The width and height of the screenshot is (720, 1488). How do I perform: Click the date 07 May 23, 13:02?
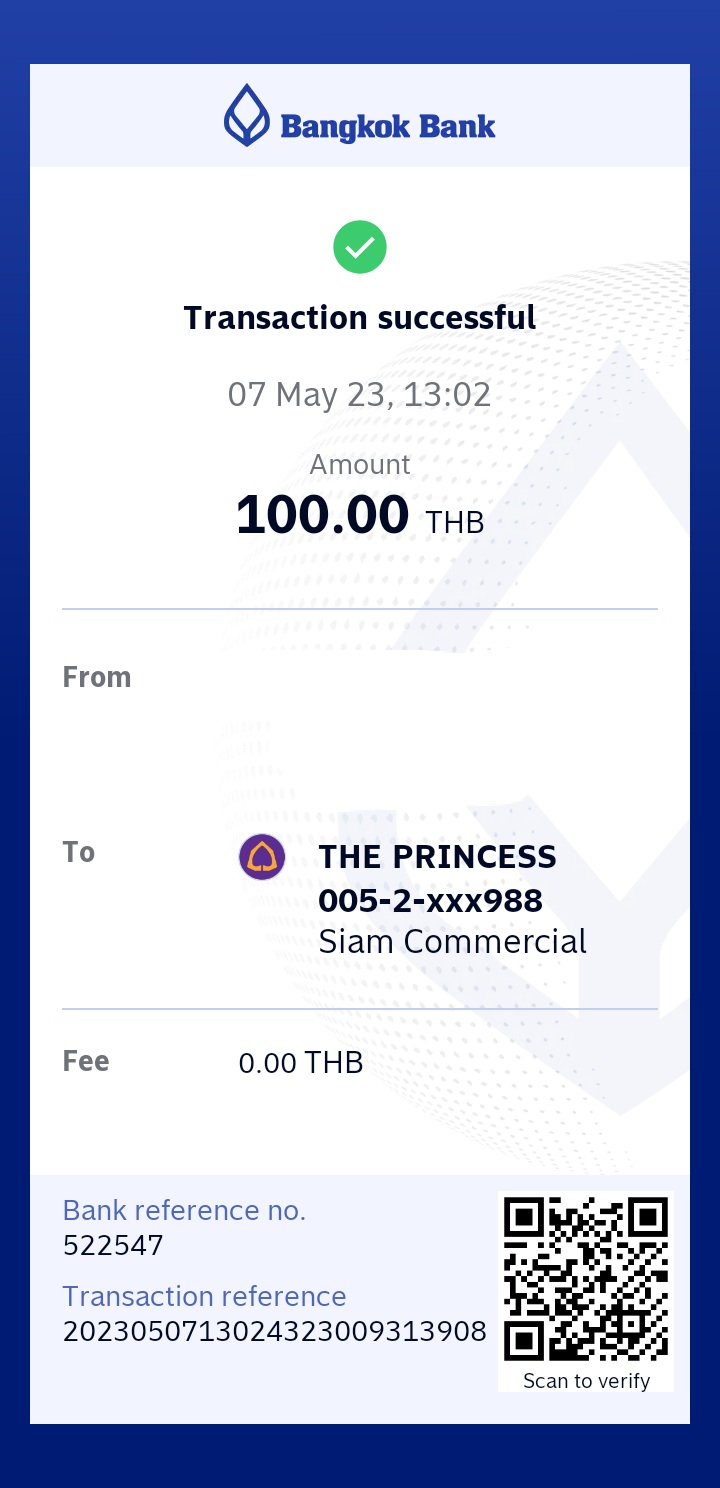(360, 394)
